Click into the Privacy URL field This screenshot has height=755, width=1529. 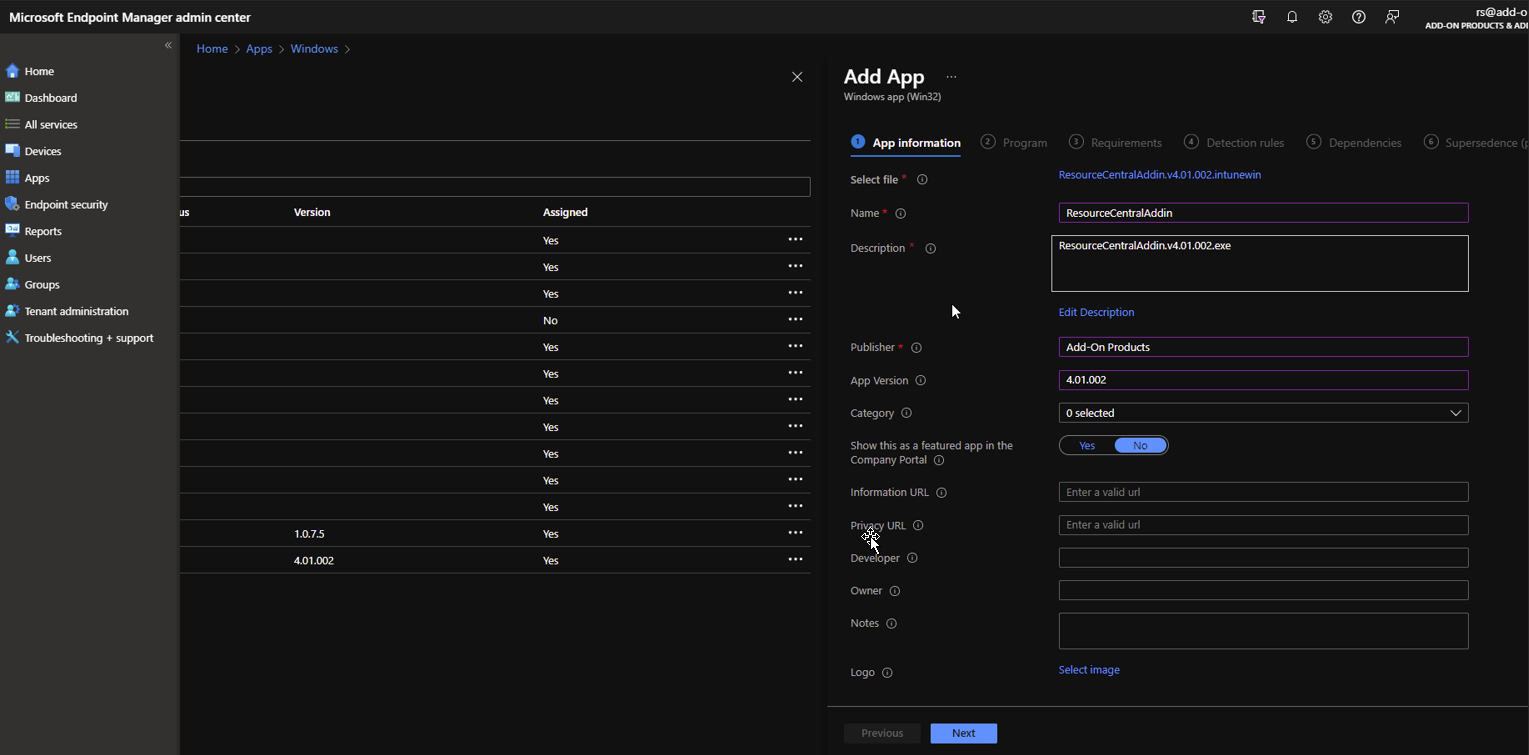click(1263, 525)
